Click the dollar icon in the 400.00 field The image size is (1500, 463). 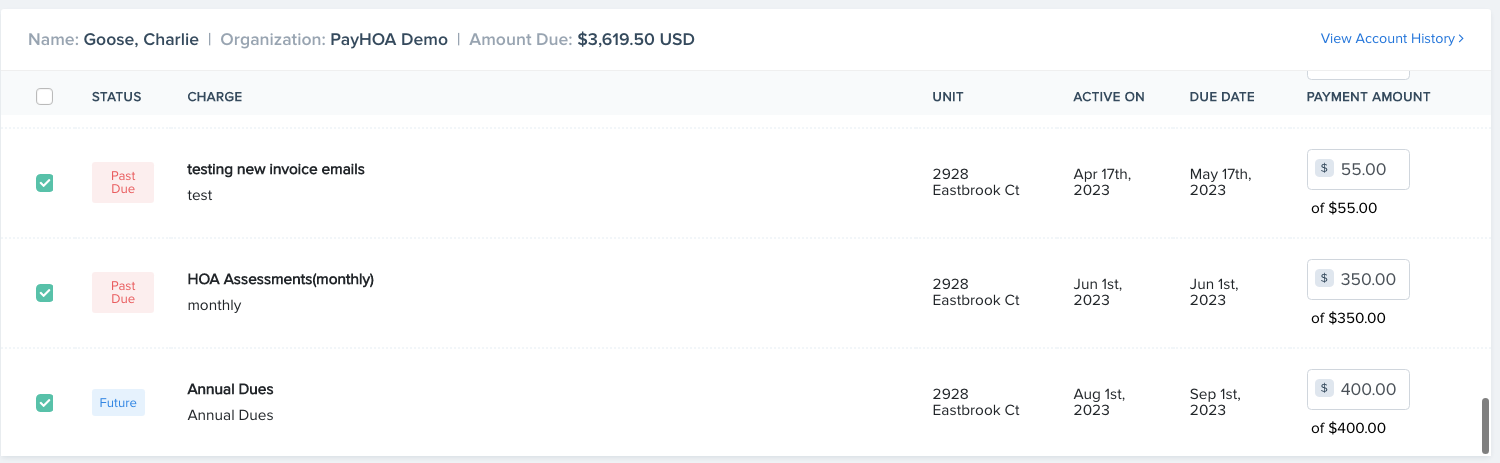coord(1324,389)
